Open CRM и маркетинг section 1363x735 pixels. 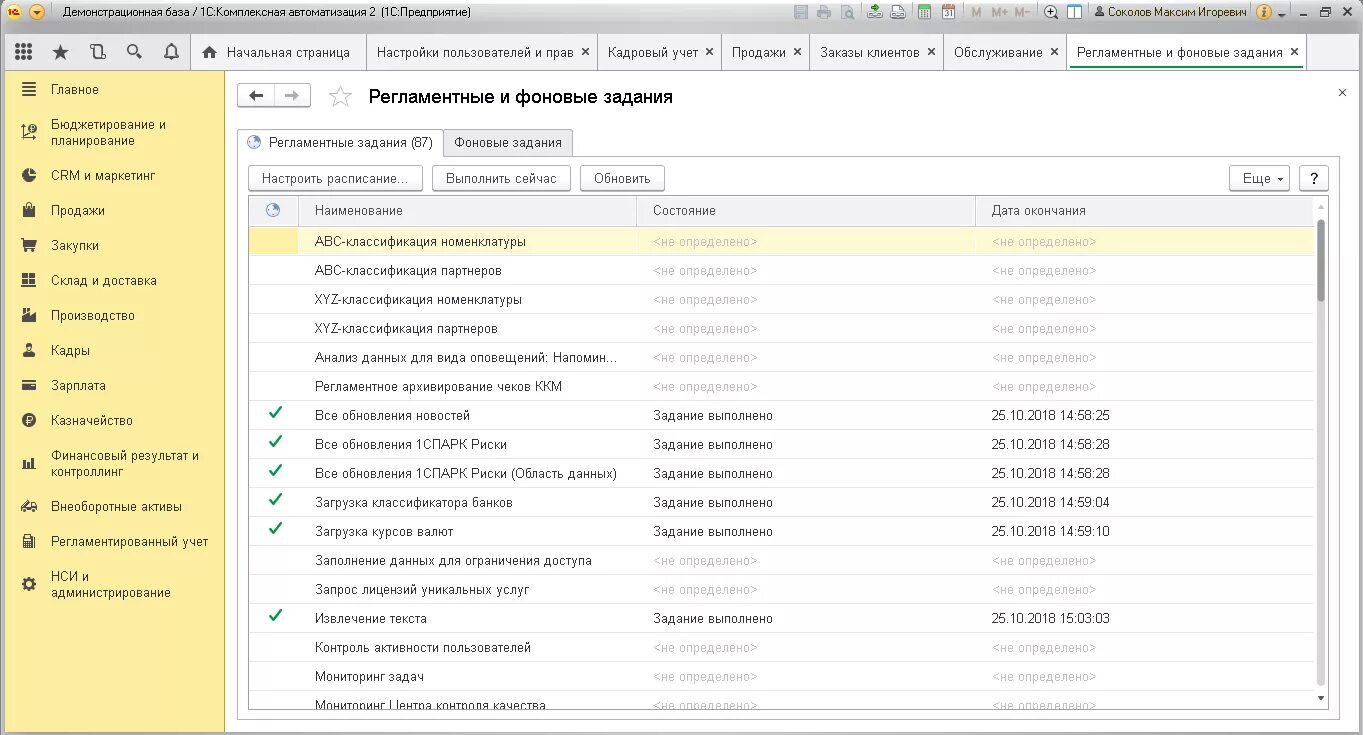[x=103, y=175]
